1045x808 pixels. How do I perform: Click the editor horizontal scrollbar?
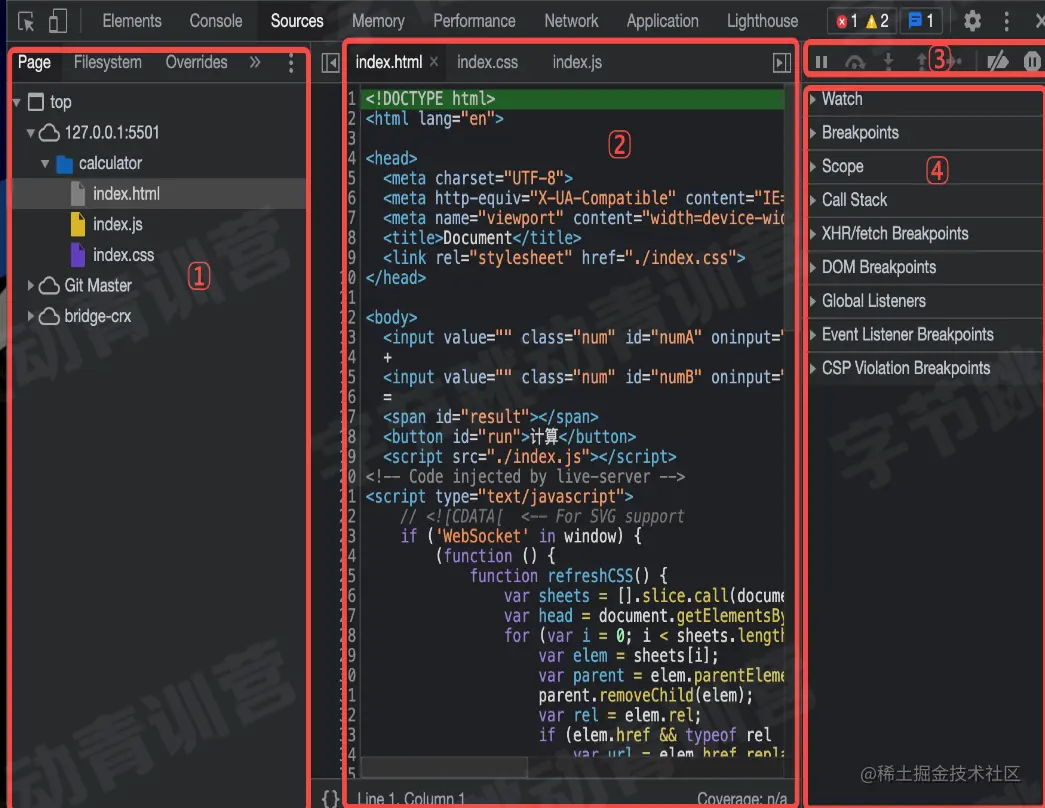pyautogui.click(x=445, y=767)
